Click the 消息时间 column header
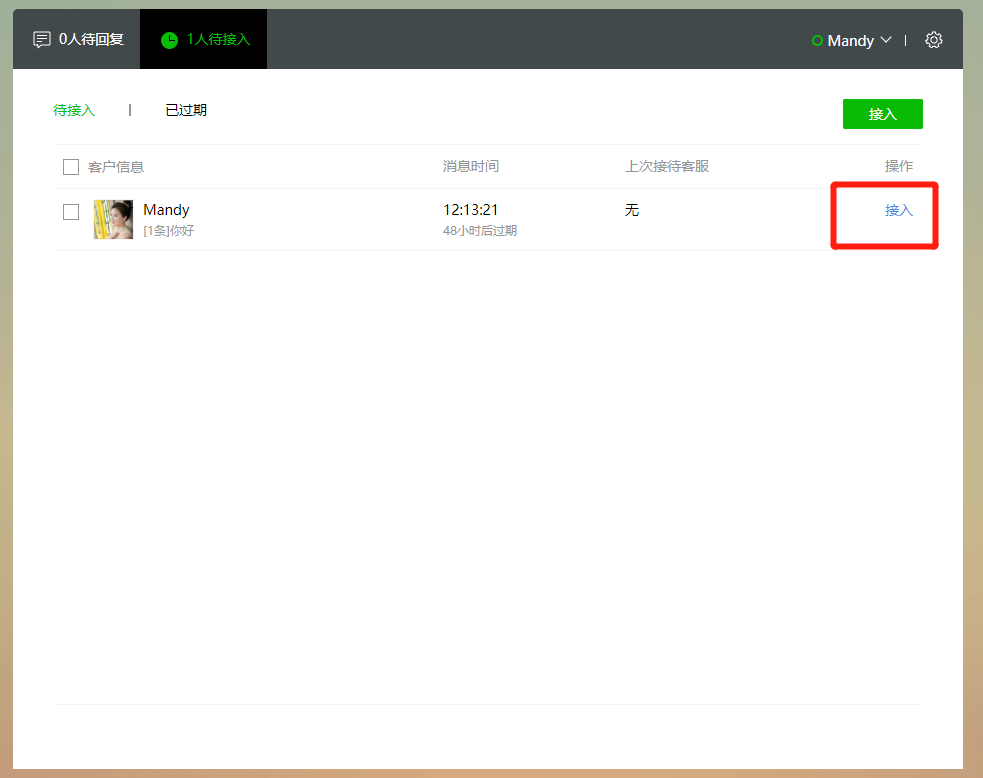 pyautogui.click(x=471, y=166)
